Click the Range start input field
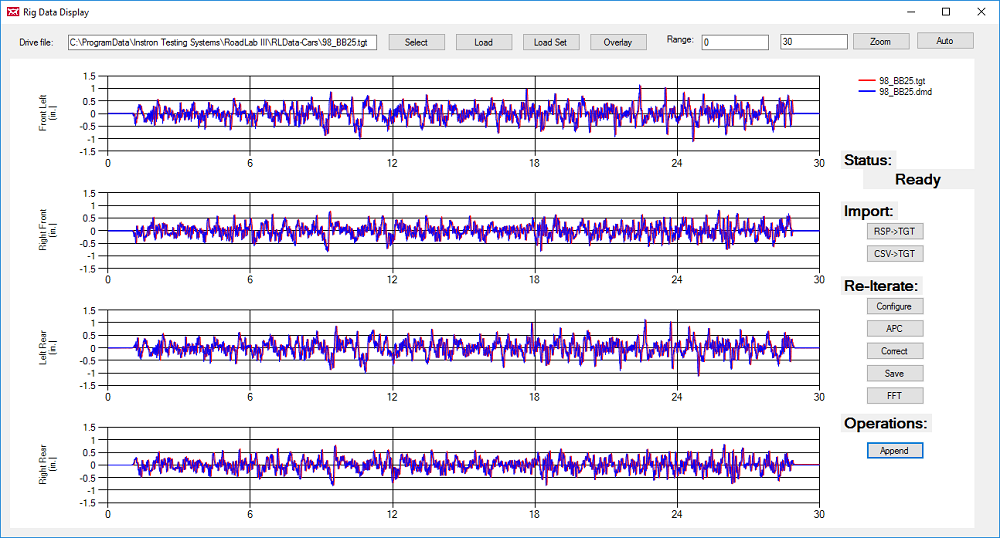1000x538 pixels. [734, 42]
